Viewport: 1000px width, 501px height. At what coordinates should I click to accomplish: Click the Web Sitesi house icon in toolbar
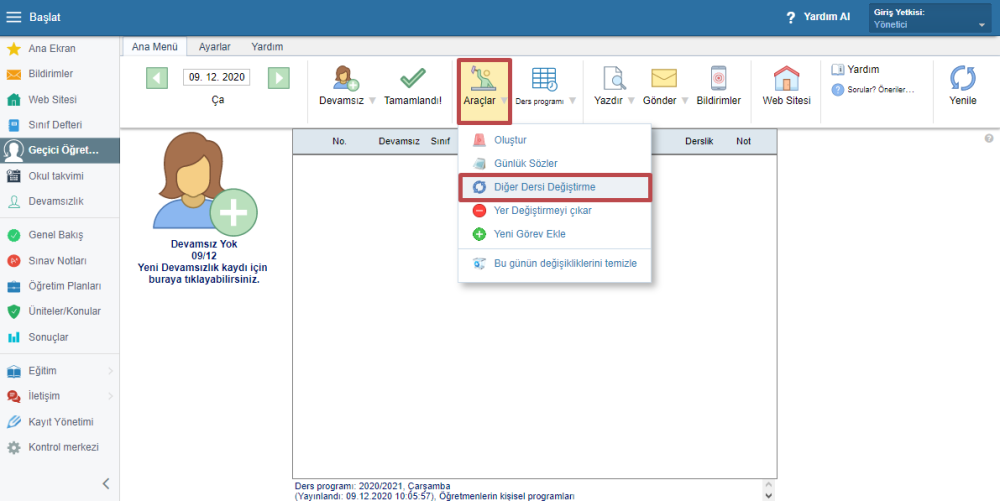click(786, 79)
